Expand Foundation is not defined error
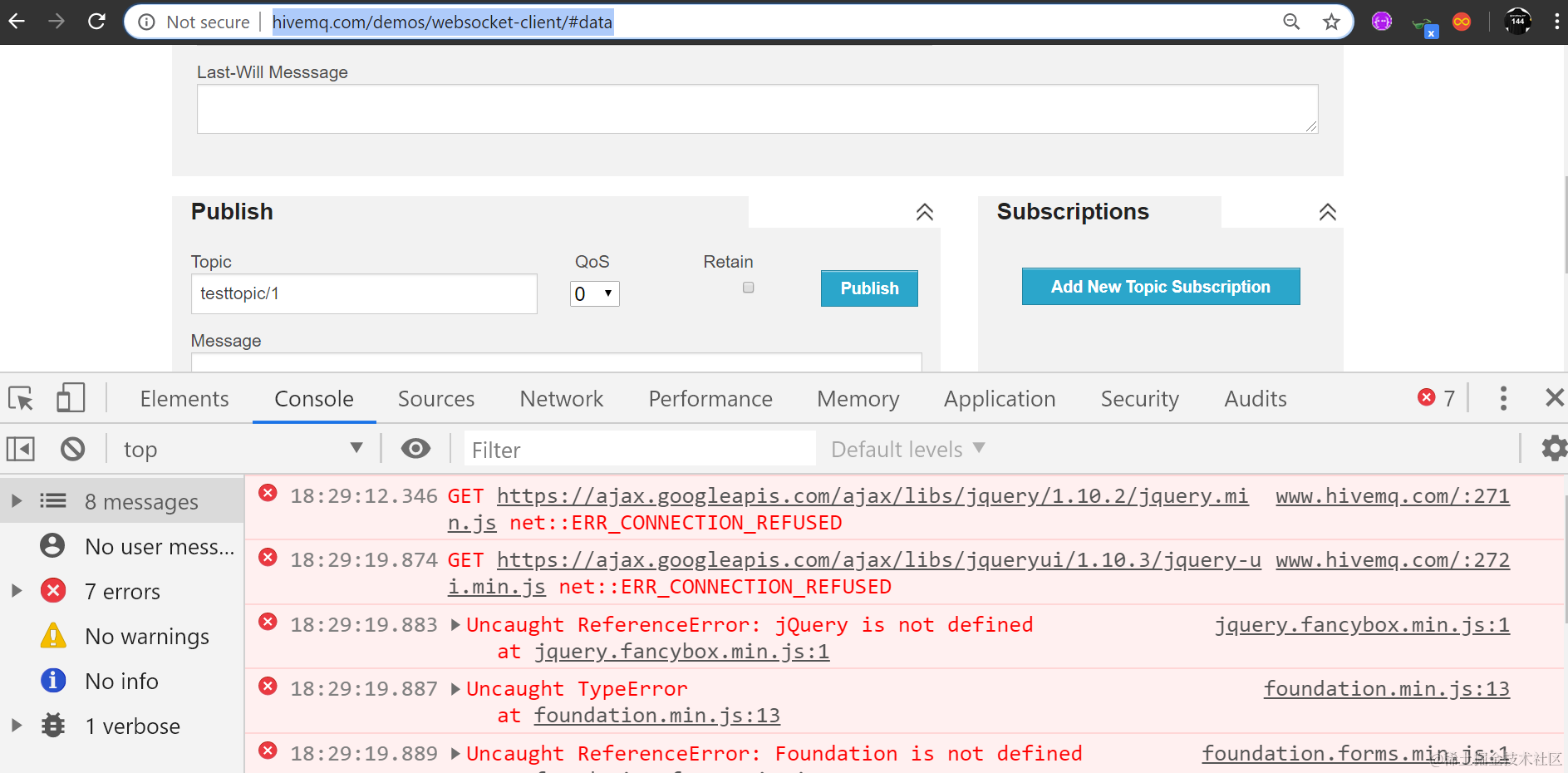Screen dimensions: 1568x773 (x=455, y=754)
